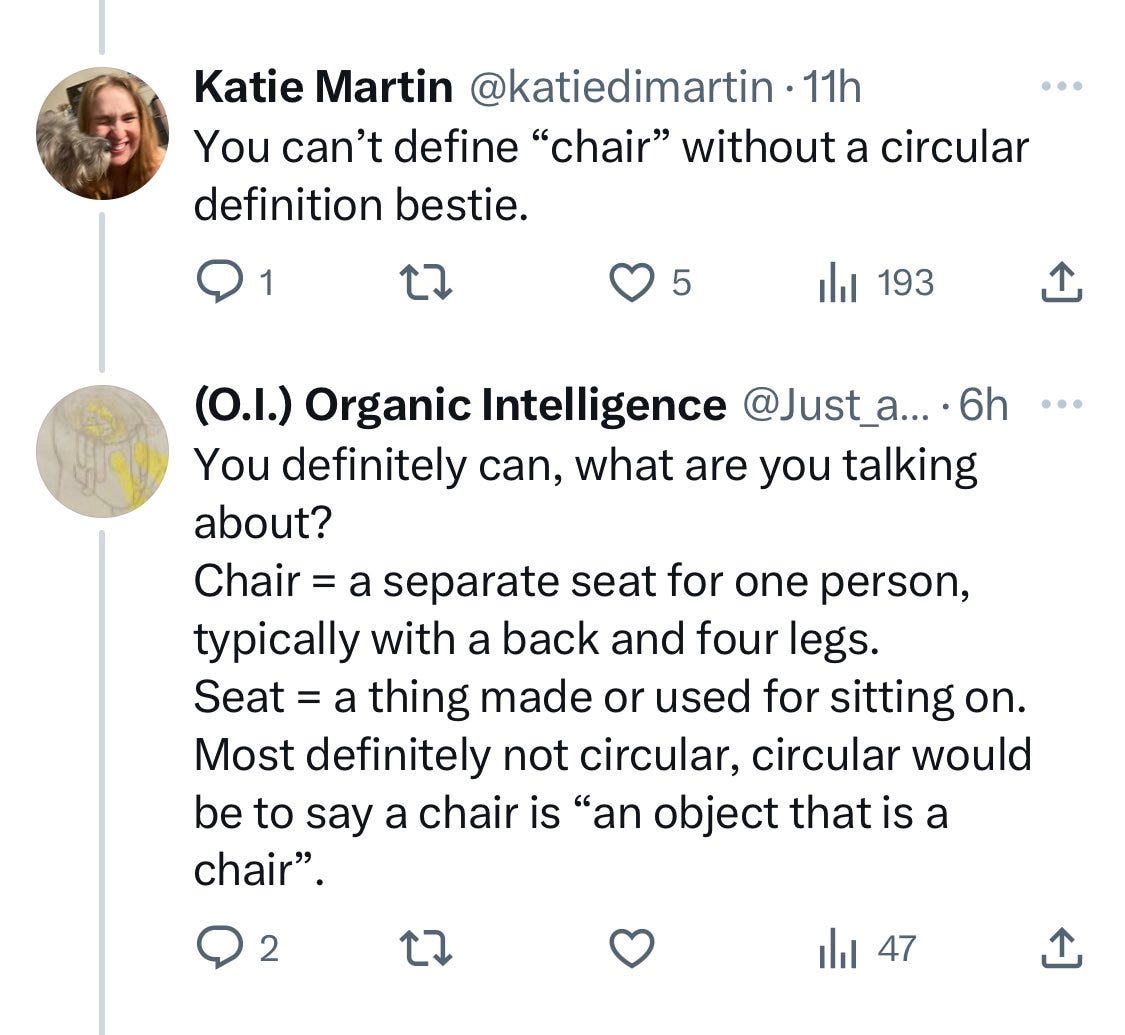Screen dimensions: 1125x1035
Task: Share Katie Martin's tweet
Action: [1061, 283]
